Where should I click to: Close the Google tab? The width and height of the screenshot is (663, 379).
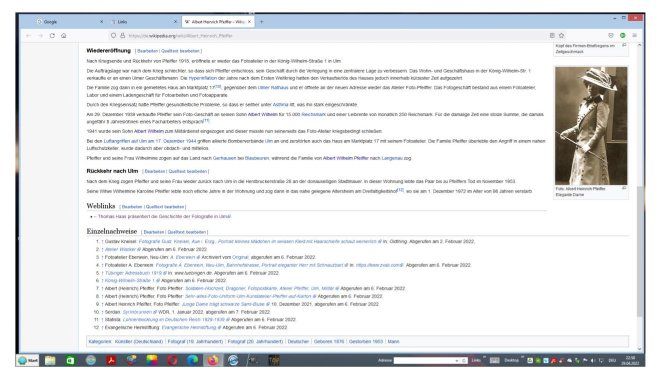tap(101, 22)
